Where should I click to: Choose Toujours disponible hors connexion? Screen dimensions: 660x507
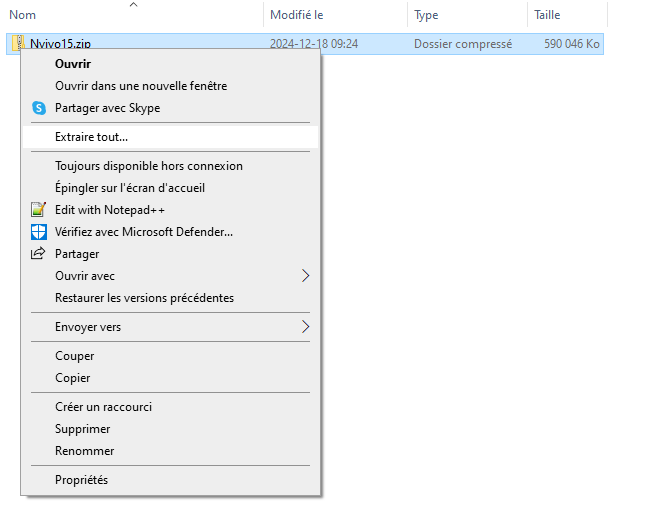pos(149,166)
